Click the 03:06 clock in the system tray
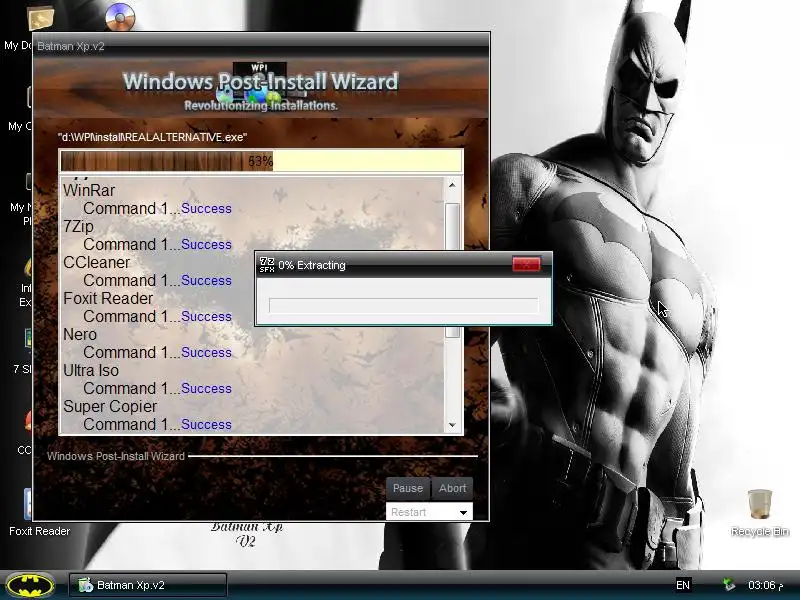 pos(765,585)
